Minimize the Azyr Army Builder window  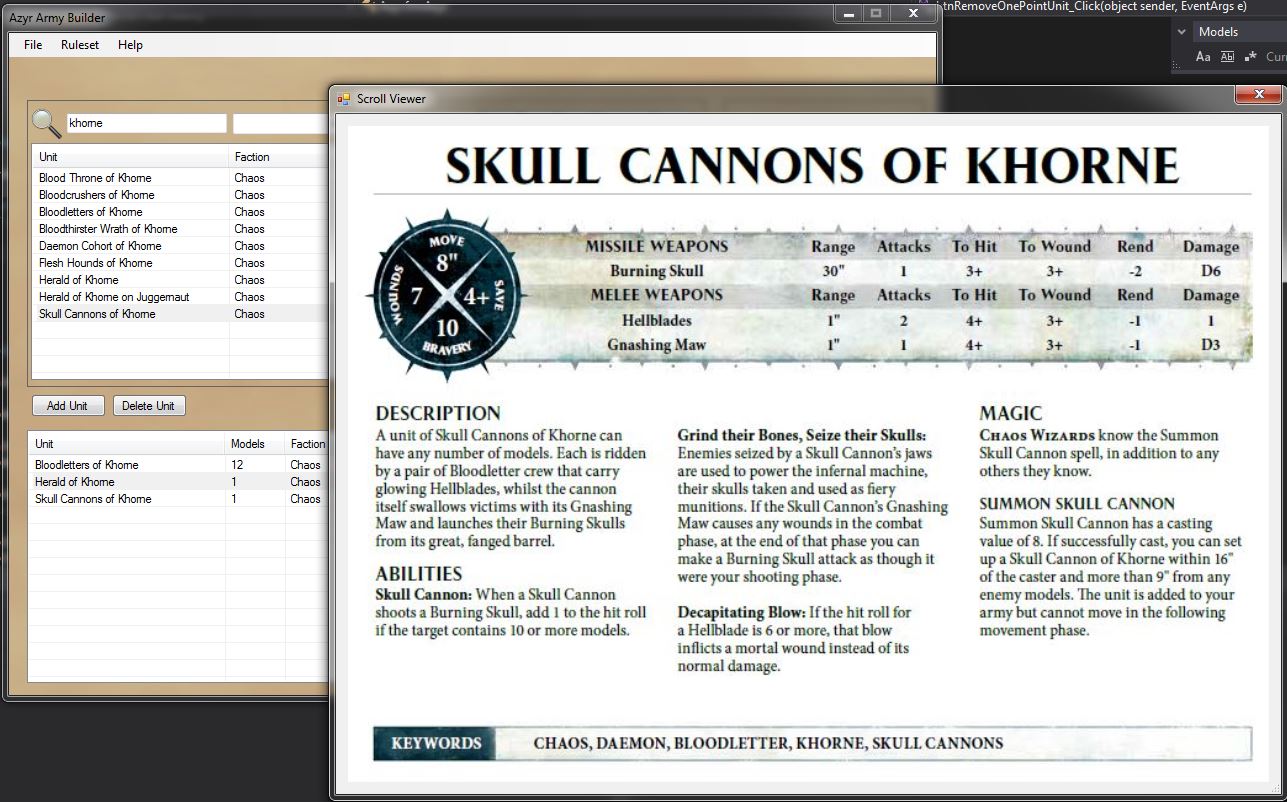pos(848,14)
